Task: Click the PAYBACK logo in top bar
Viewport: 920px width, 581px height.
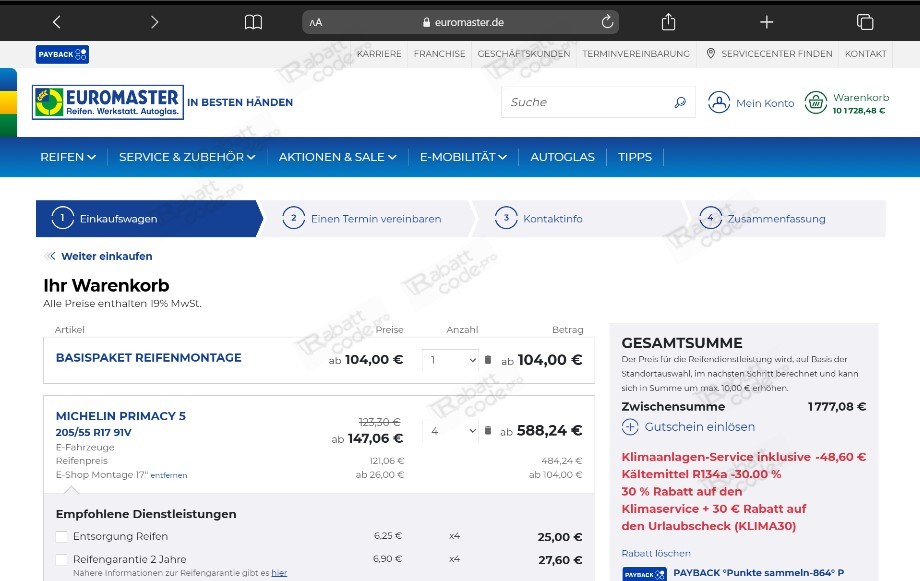Action: (x=62, y=55)
